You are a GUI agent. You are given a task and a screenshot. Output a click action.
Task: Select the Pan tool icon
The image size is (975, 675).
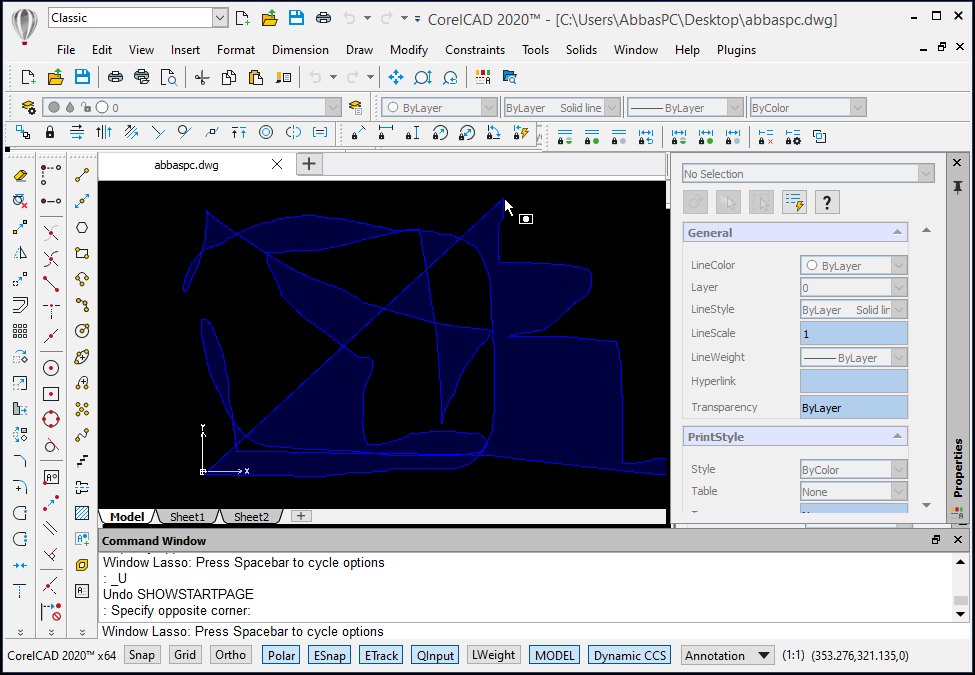[x=395, y=77]
